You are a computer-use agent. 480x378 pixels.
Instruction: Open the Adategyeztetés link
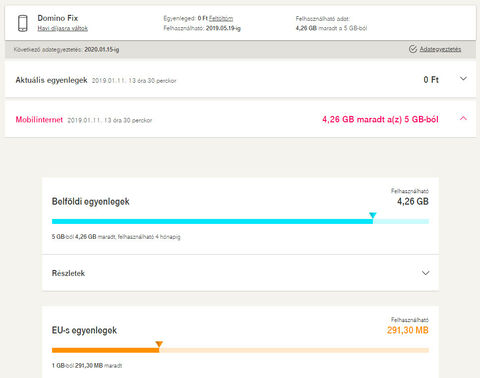pos(440,49)
